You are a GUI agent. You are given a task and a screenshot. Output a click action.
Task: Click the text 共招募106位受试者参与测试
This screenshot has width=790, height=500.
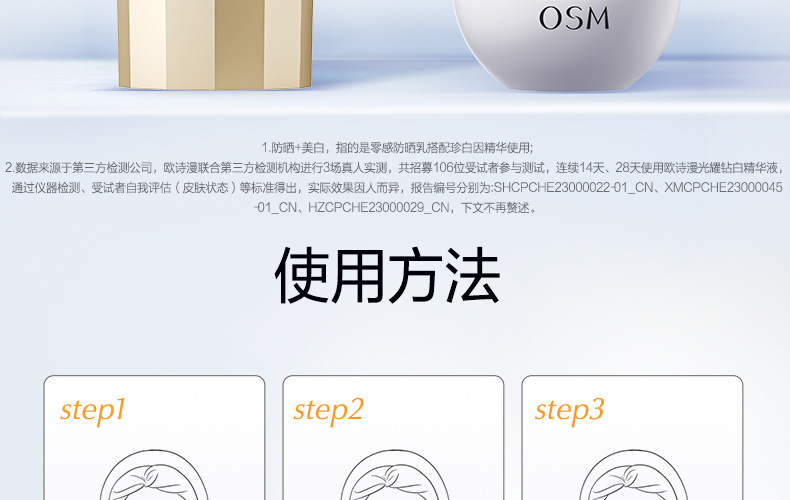[472, 168]
